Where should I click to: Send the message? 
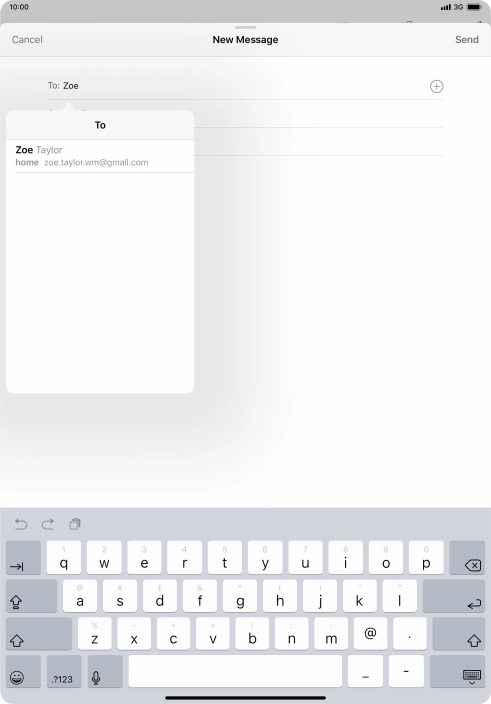467,40
